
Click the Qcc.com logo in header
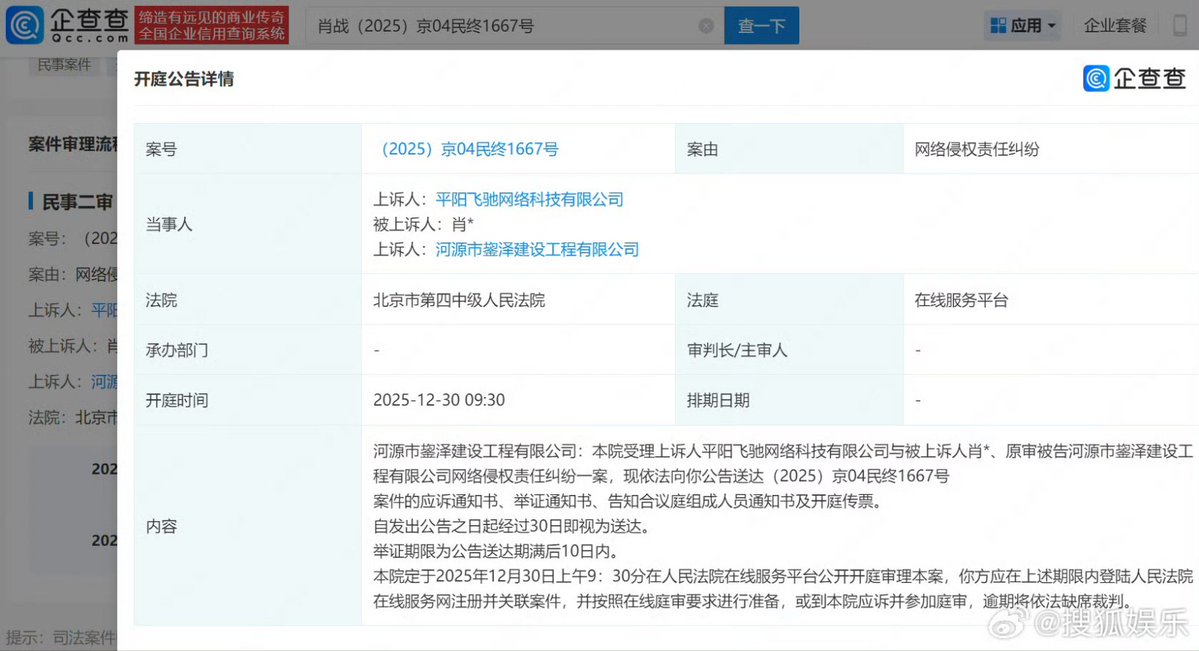[x=67, y=25]
